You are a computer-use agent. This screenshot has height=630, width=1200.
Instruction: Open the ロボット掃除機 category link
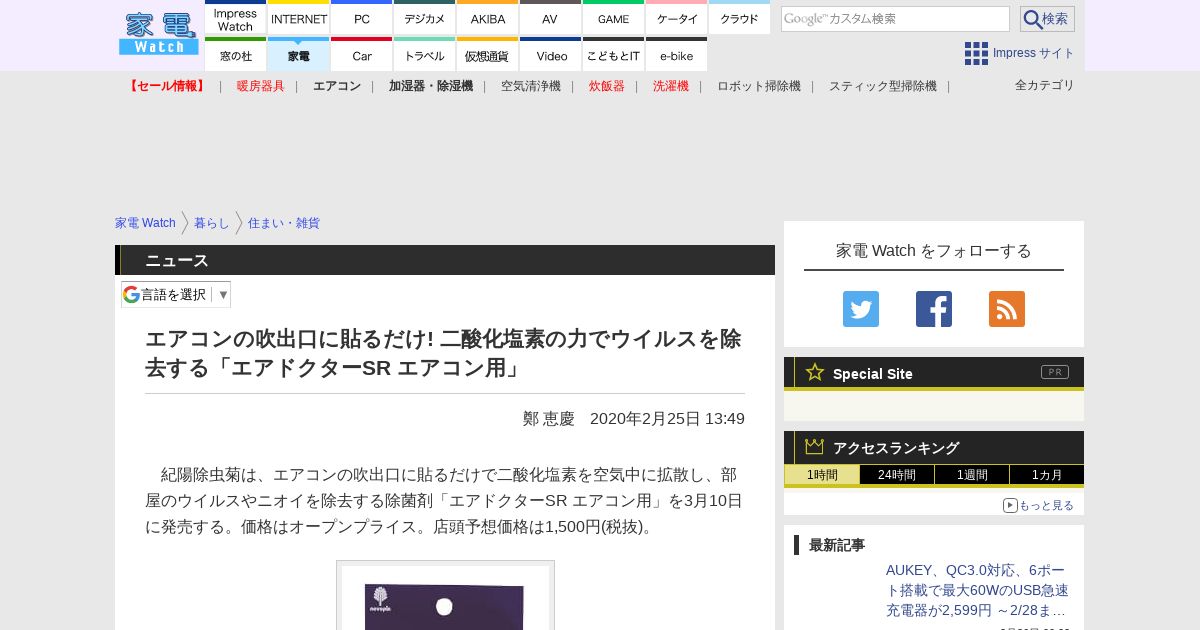coord(759,86)
